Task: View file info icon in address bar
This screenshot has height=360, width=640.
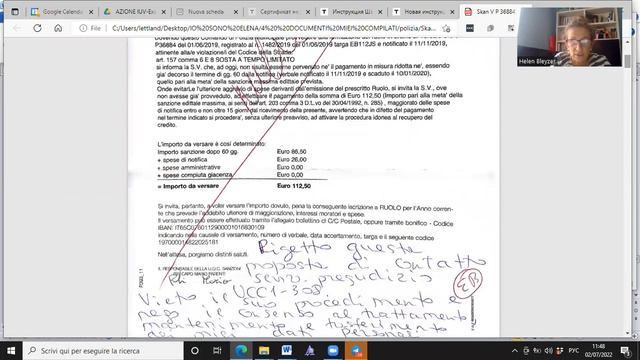Action: [83, 28]
